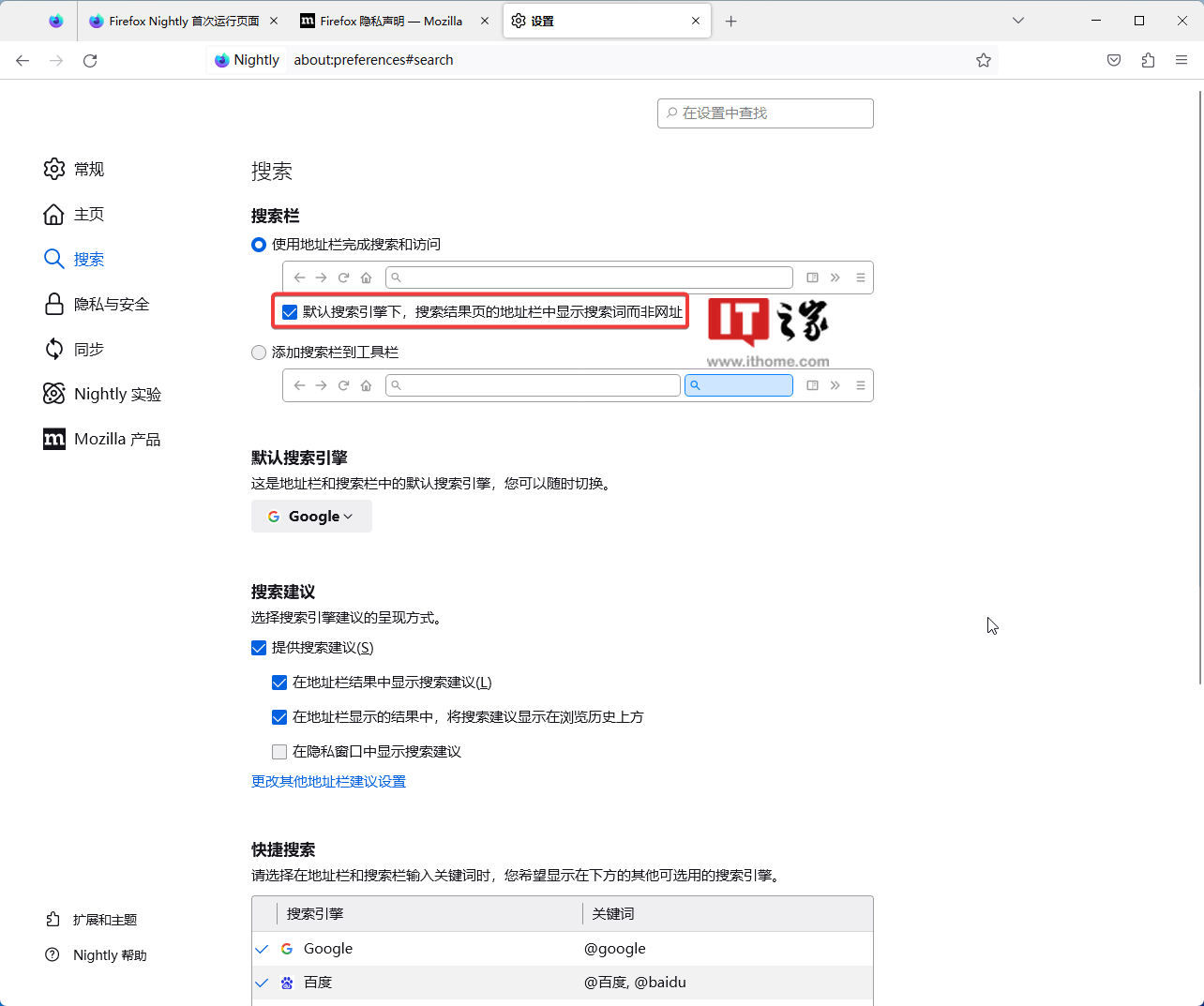The image size is (1204, 1006).
Task: Bookmark this page with the star icon
Action: (x=984, y=60)
